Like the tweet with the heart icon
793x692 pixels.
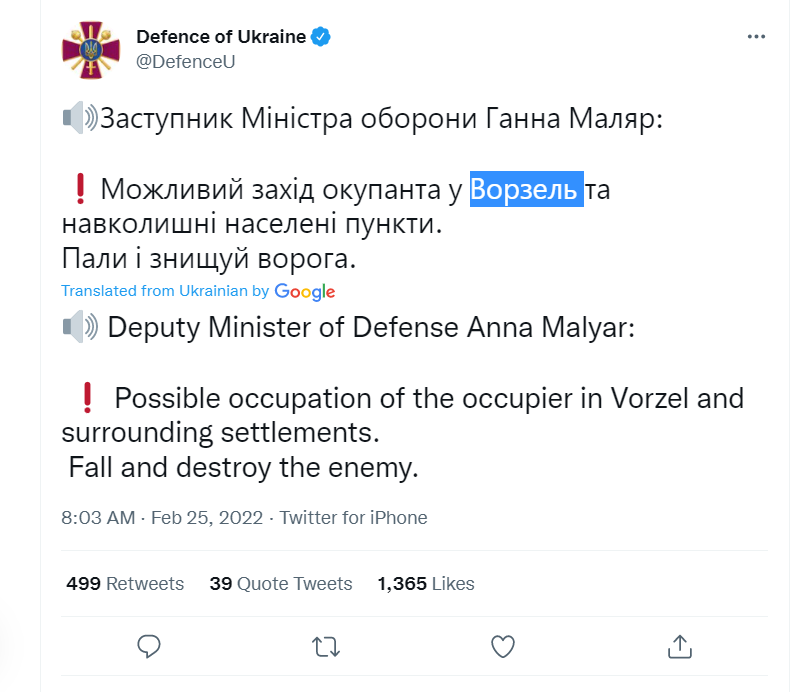[x=503, y=646]
